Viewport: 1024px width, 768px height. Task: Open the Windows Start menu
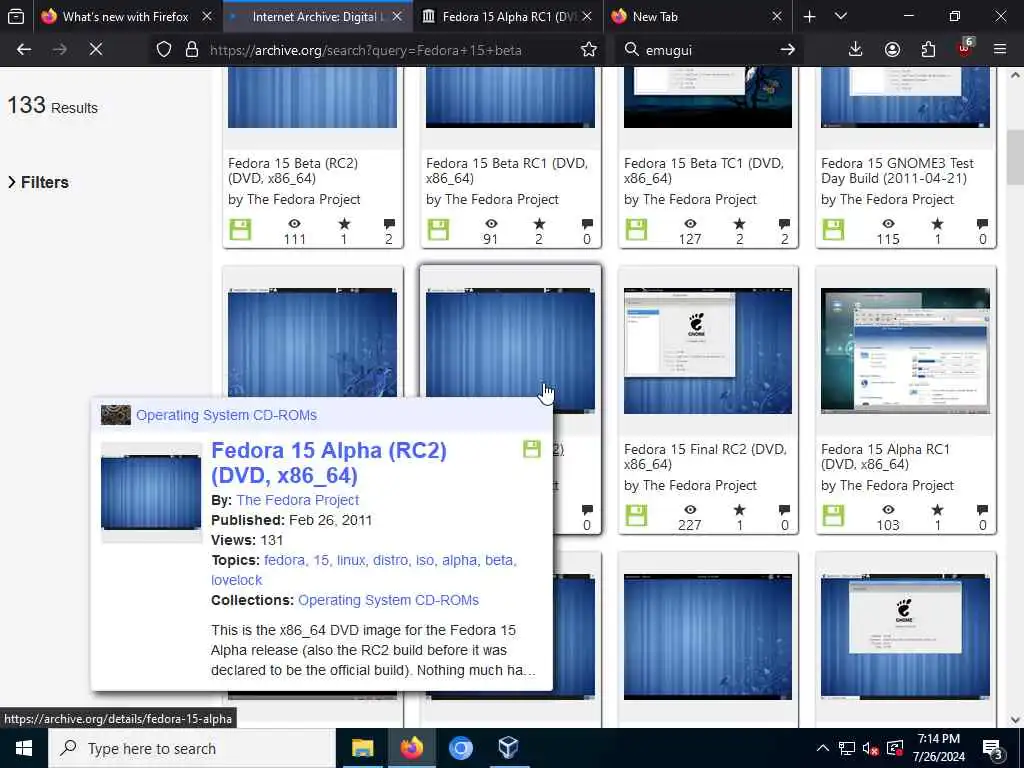(x=24, y=748)
